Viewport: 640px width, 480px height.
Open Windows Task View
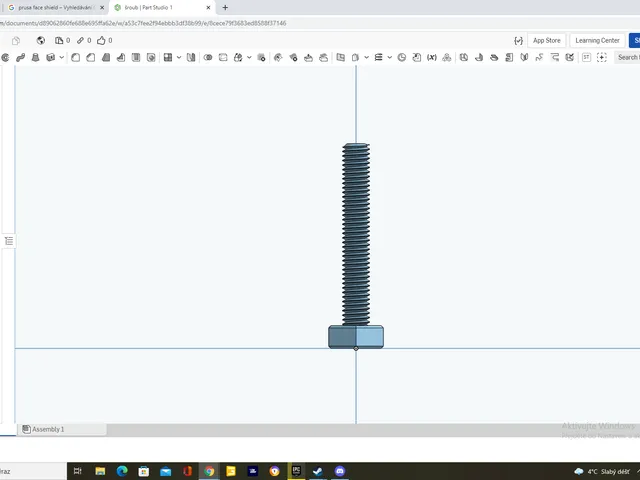tap(78, 471)
